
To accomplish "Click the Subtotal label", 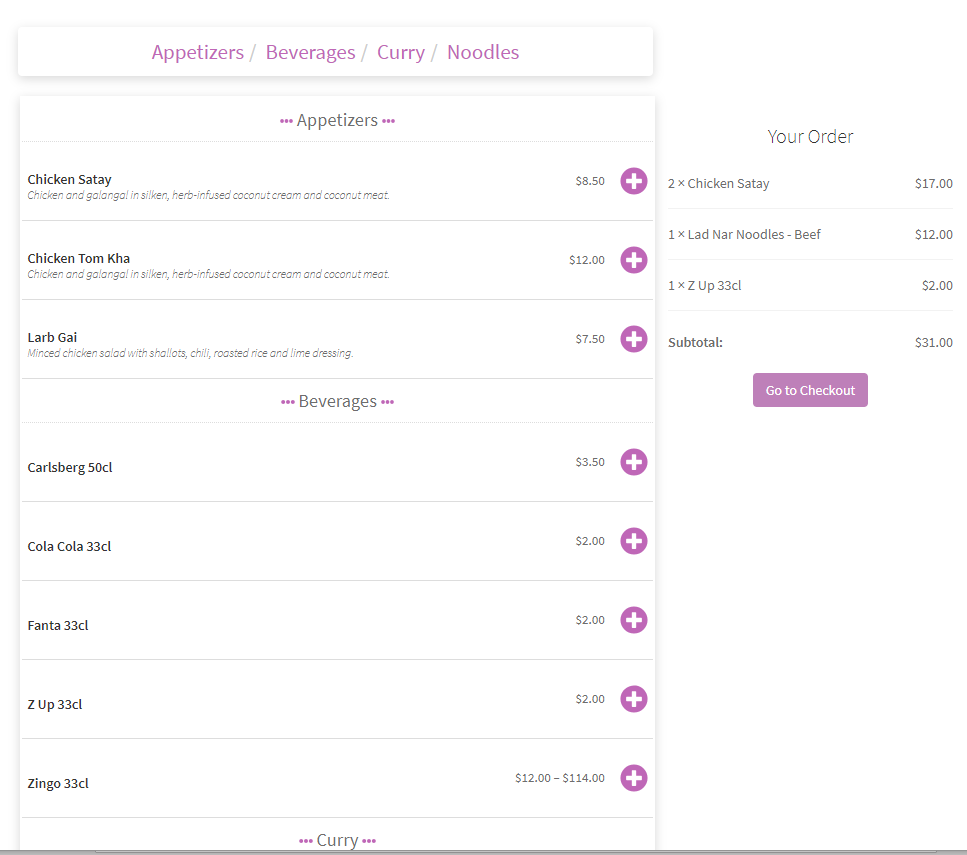I will pyautogui.click(x=695, y=342).
